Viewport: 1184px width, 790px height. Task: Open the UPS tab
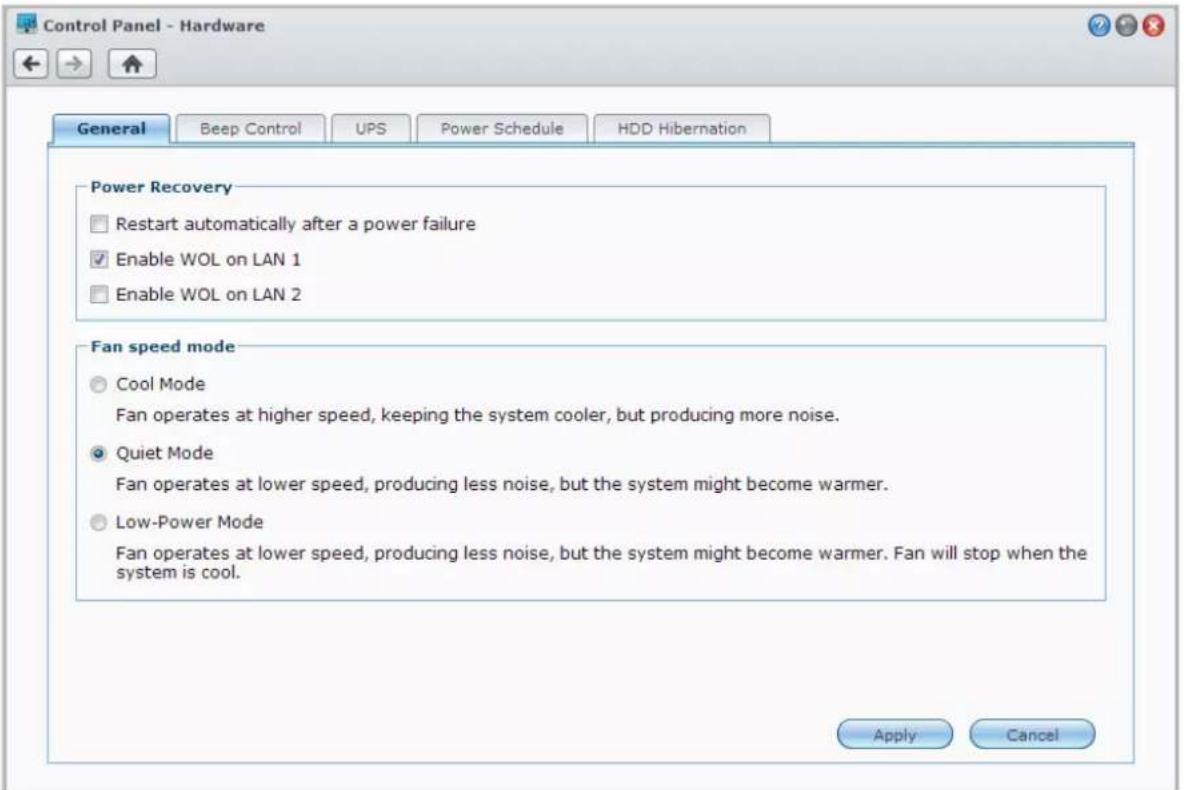[x=371, y=128]
